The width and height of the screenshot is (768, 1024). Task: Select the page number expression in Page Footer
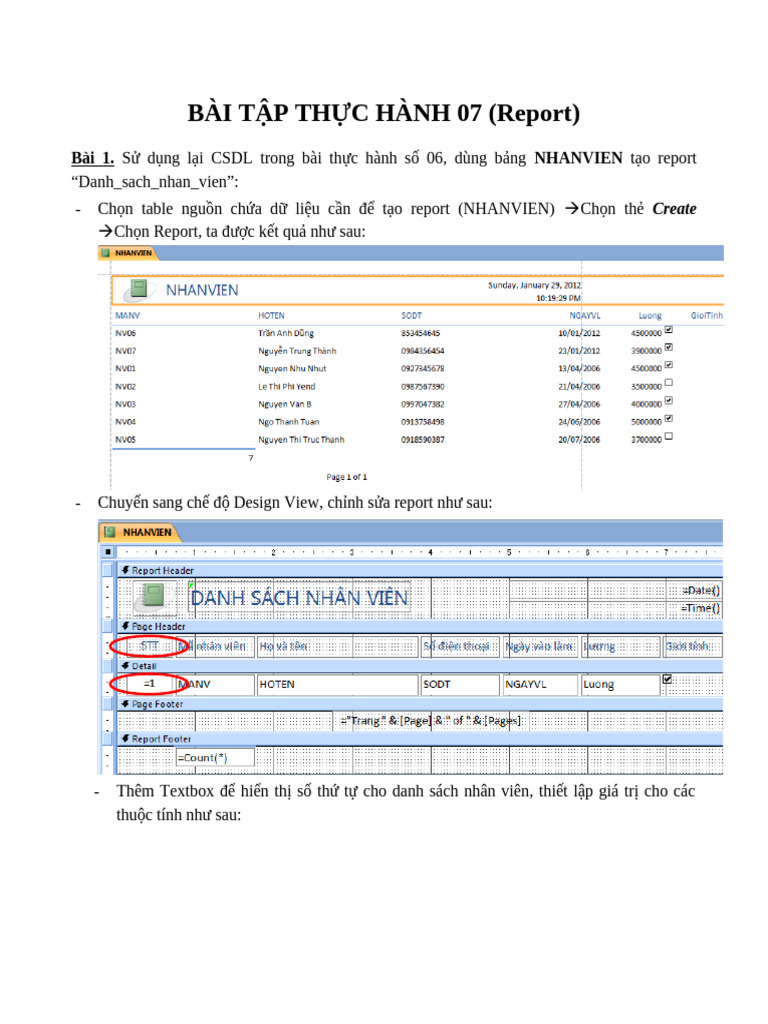click(431, 720)
